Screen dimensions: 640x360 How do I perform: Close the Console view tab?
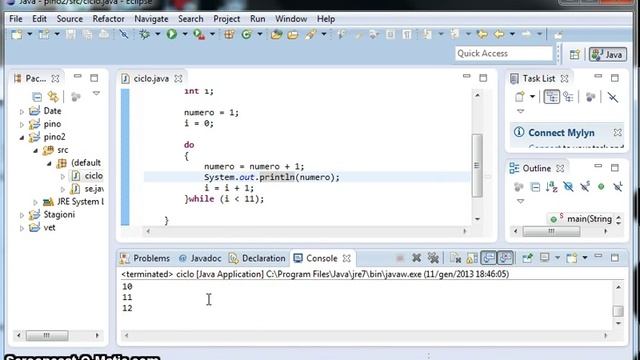(x=347, y=258)
